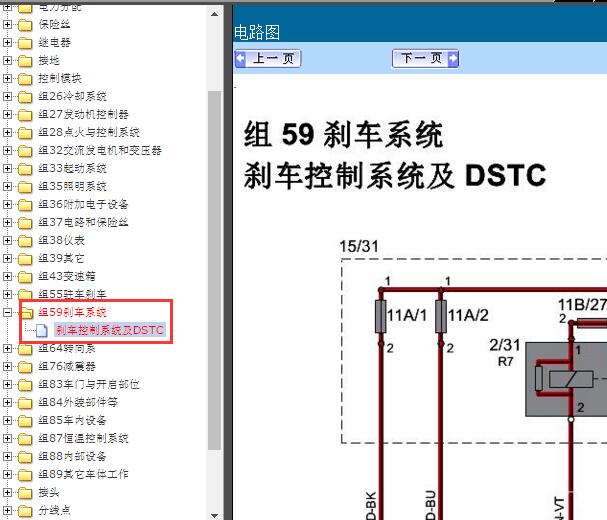The image size is (607, 520).
Task: Select the 组59刹车系统 tree label
Action: click(x=72, y=312)
